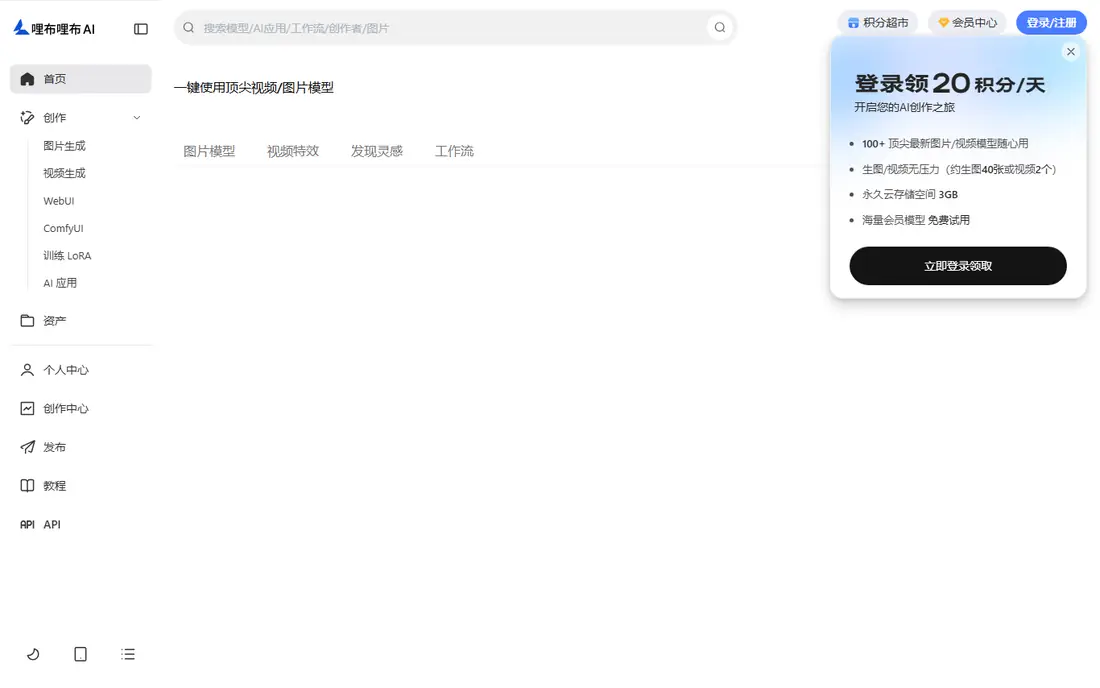This screenshot has height=688, width=1100.
Task: Open AI 应用 in the sidebar
Action: tap(60, 283)
